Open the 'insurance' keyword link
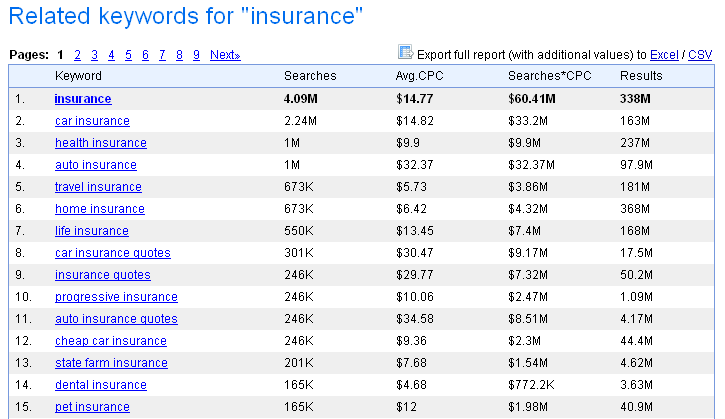 pyautogui.click(x=83, y=99)
